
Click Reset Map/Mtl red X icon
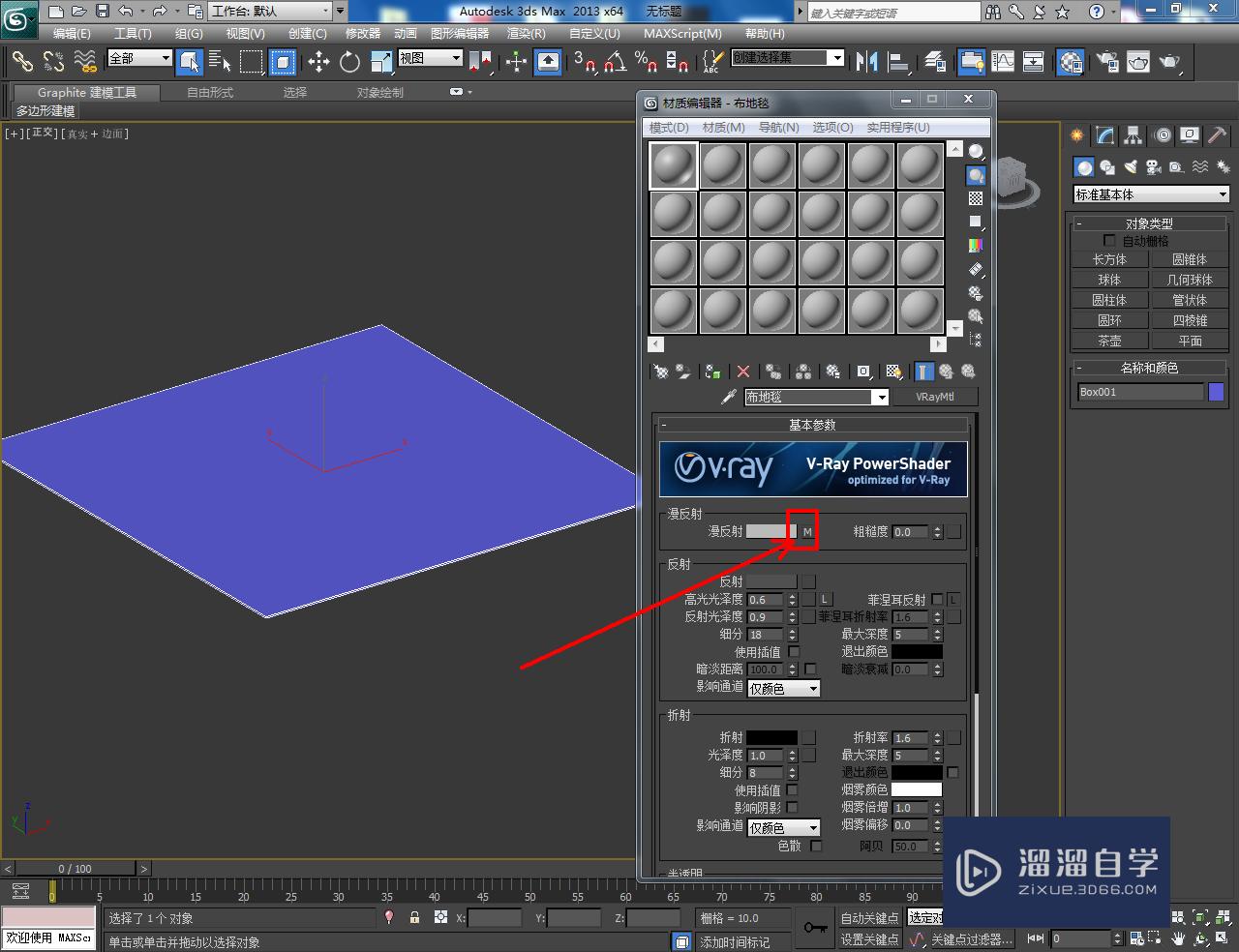(743, 372)
